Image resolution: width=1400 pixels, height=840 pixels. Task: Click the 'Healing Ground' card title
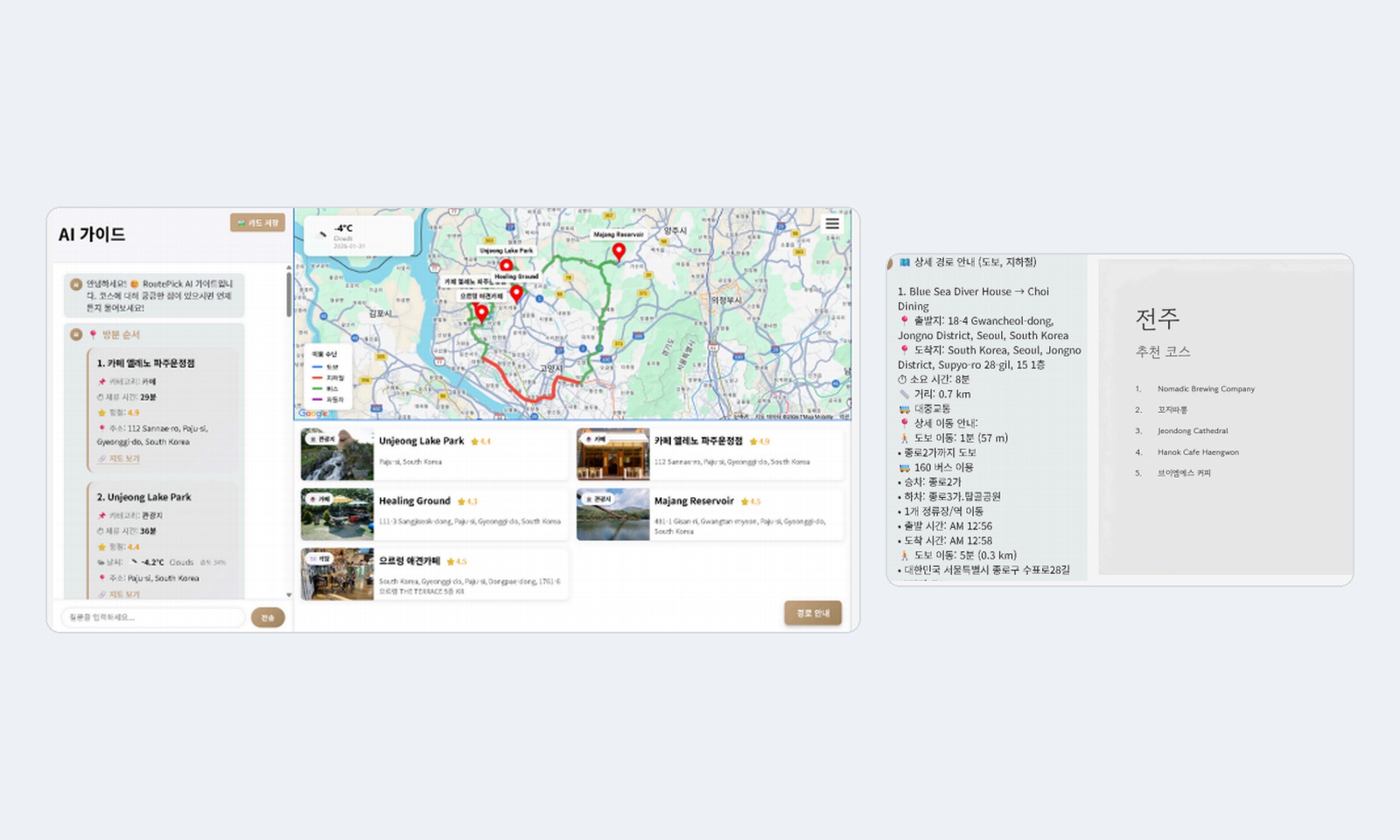(415, 501)
